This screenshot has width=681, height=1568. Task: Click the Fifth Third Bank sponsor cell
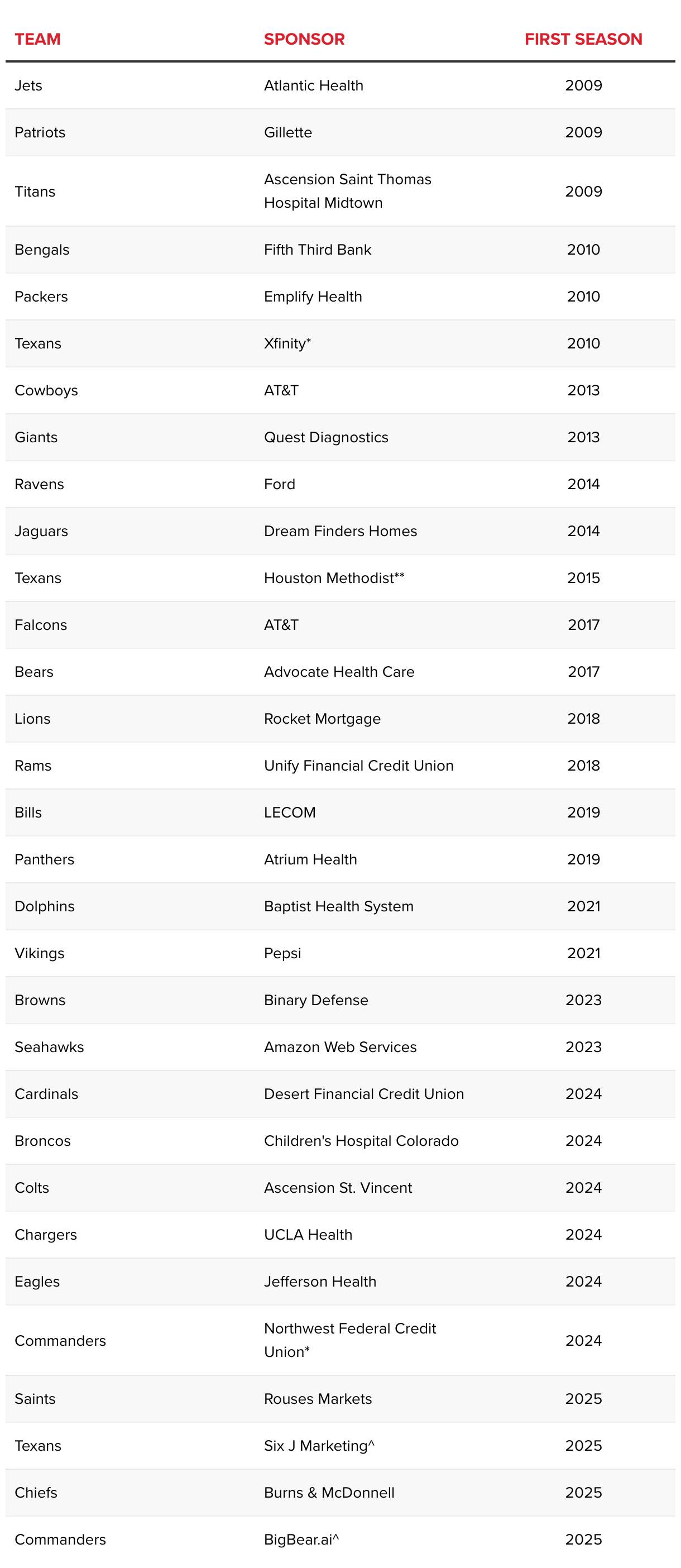318,250
